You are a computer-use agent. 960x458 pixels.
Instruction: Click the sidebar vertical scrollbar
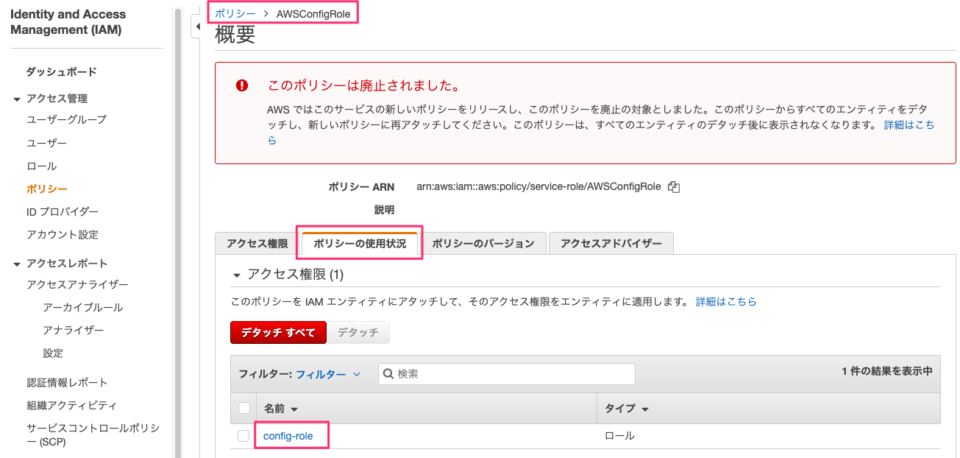click(x=178, y=233)
